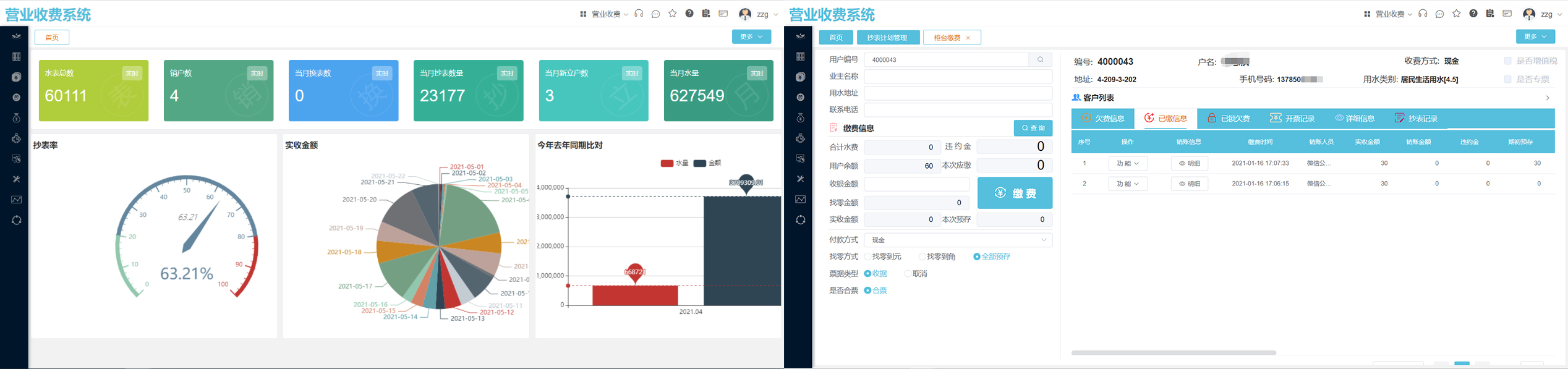
Task: Expand the 功能 dropdown in table row 1
Action: [1128, 163]
